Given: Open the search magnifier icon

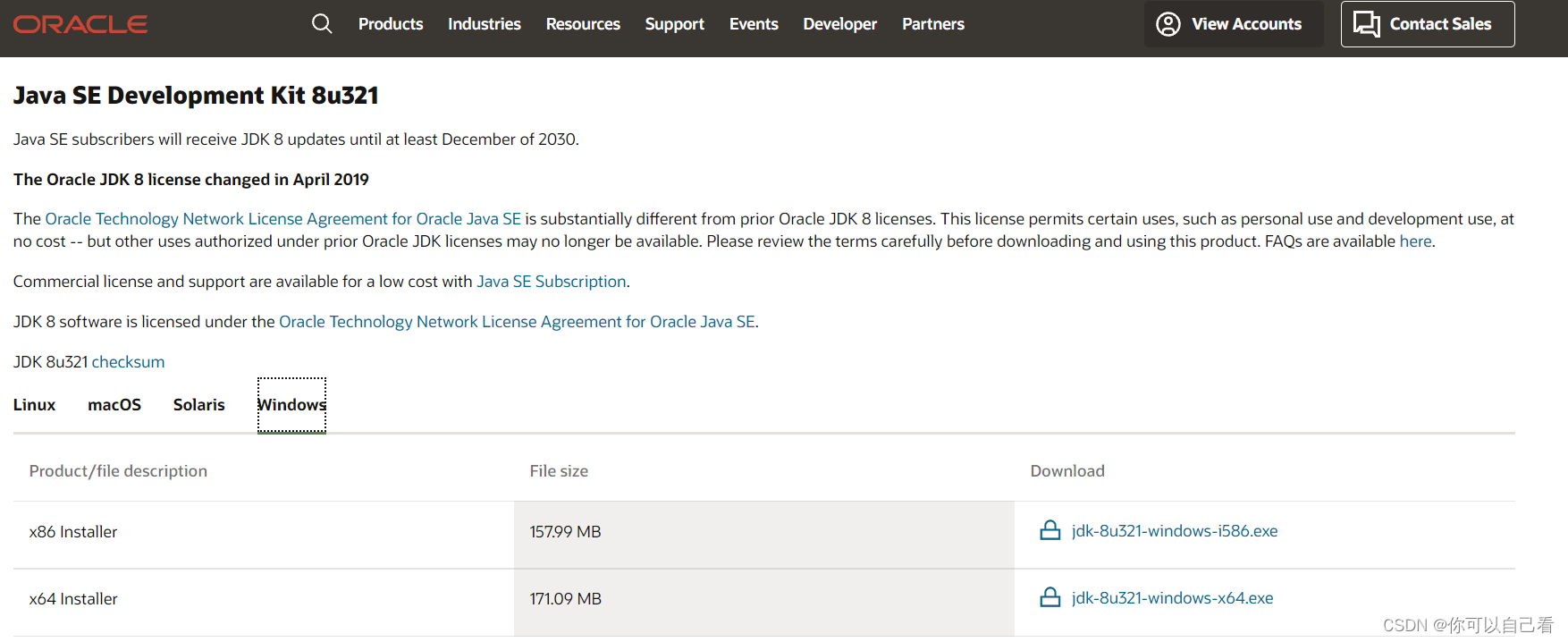Looking at the screenshot, I should [x=322, y=24].
